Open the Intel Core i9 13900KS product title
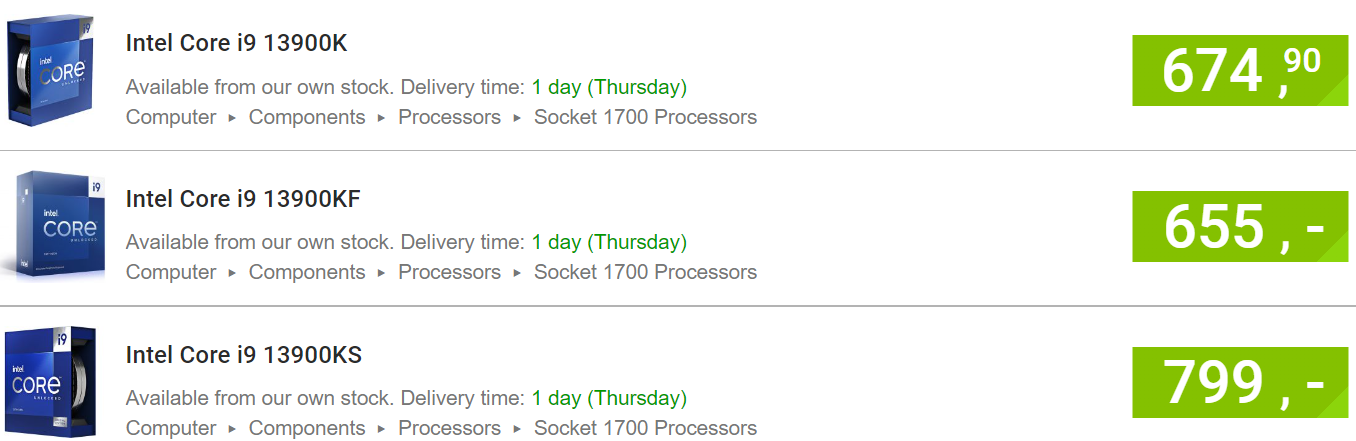This screenshot has width=1356, height=441. click(x=244, y=355)
